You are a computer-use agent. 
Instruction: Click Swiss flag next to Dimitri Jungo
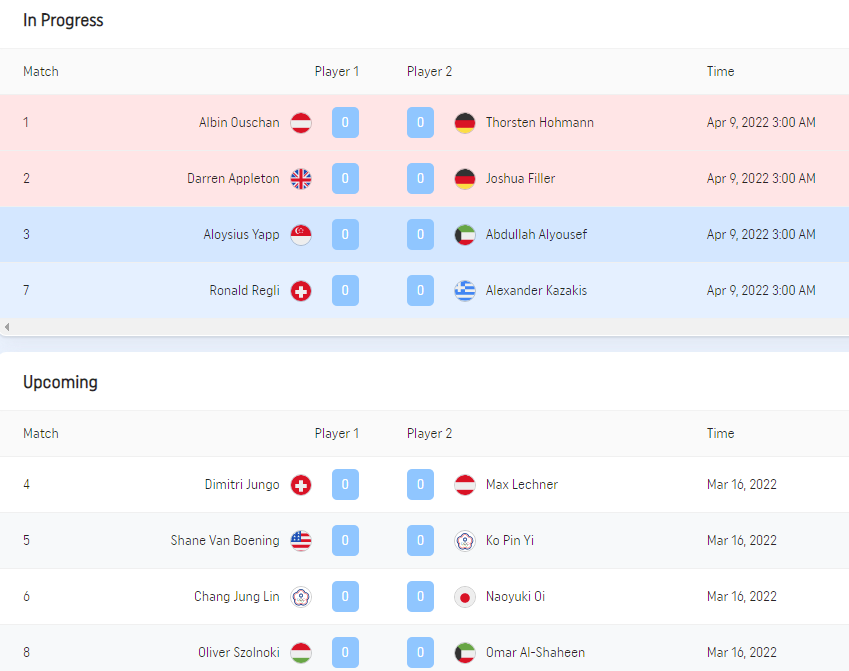[301, 485]
